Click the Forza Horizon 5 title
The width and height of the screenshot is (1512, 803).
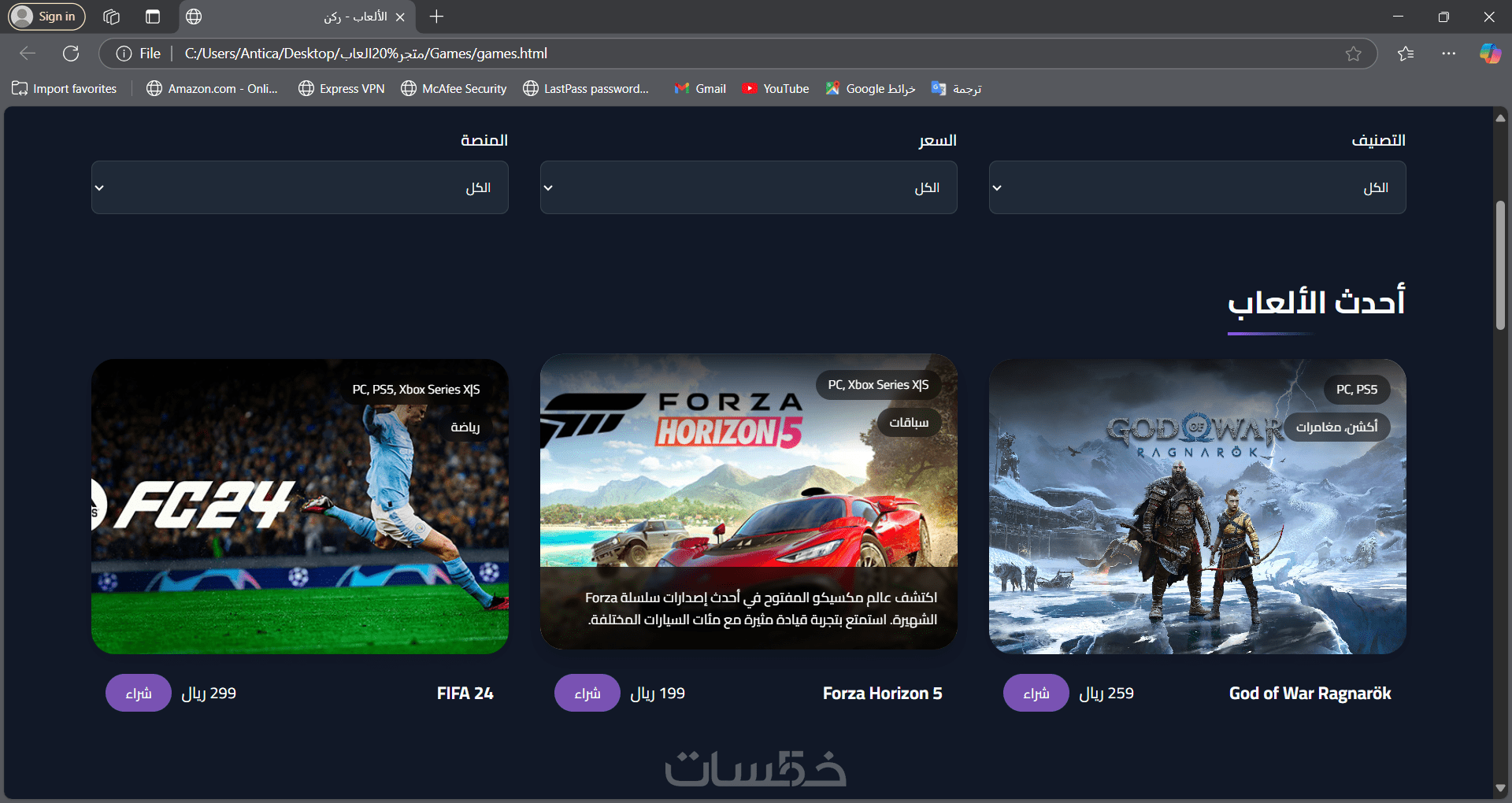pos(882,694)
